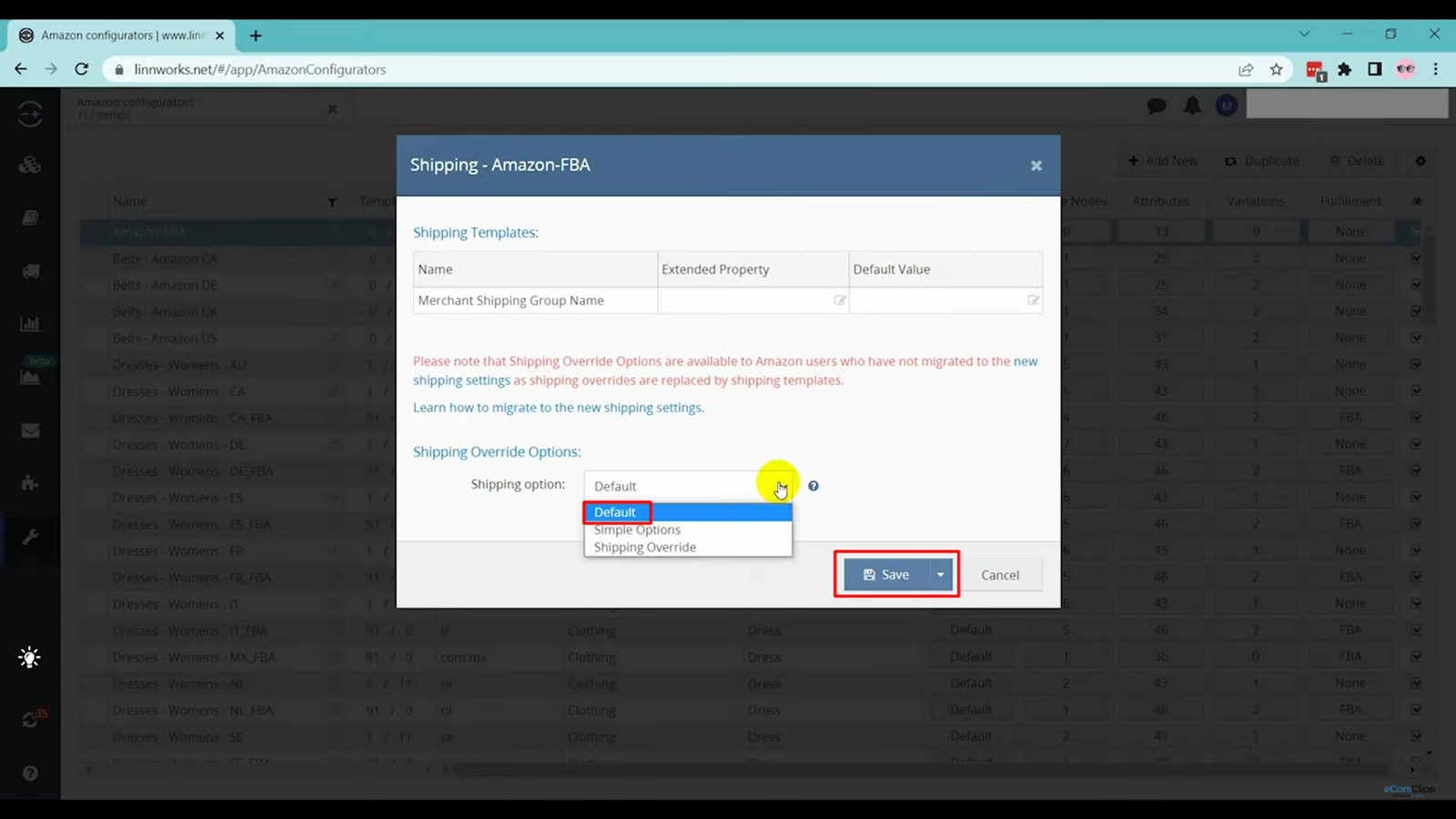The height and width of the screenshot is (819, 1456).
Task: Open 'Learn how to migrate' shipping settings link
Action: pyautogui.click(x=559, y=408)
